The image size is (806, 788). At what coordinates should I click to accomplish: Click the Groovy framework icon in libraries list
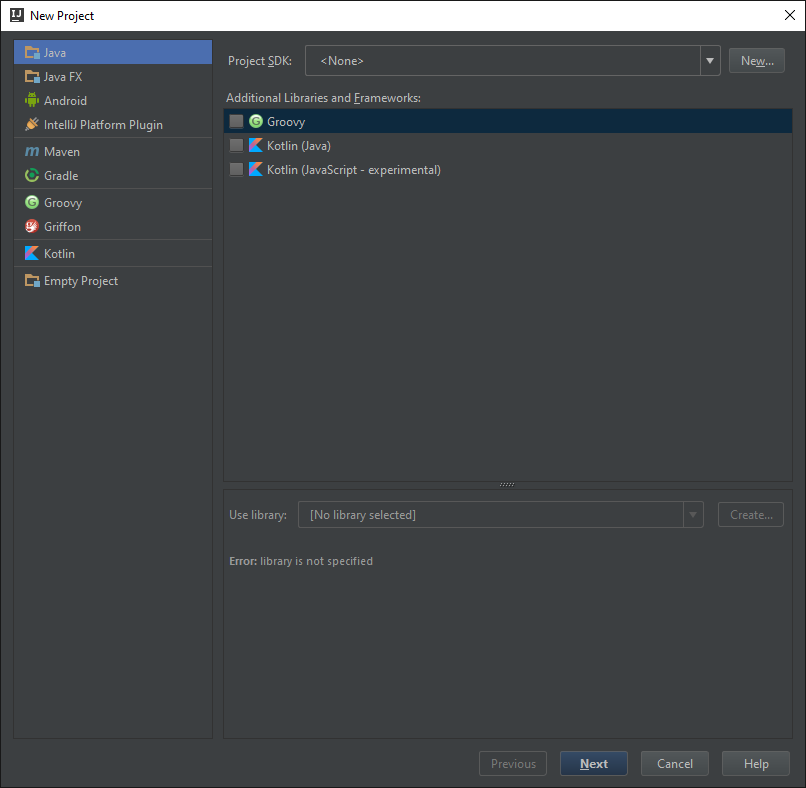[x=255, y=121]
